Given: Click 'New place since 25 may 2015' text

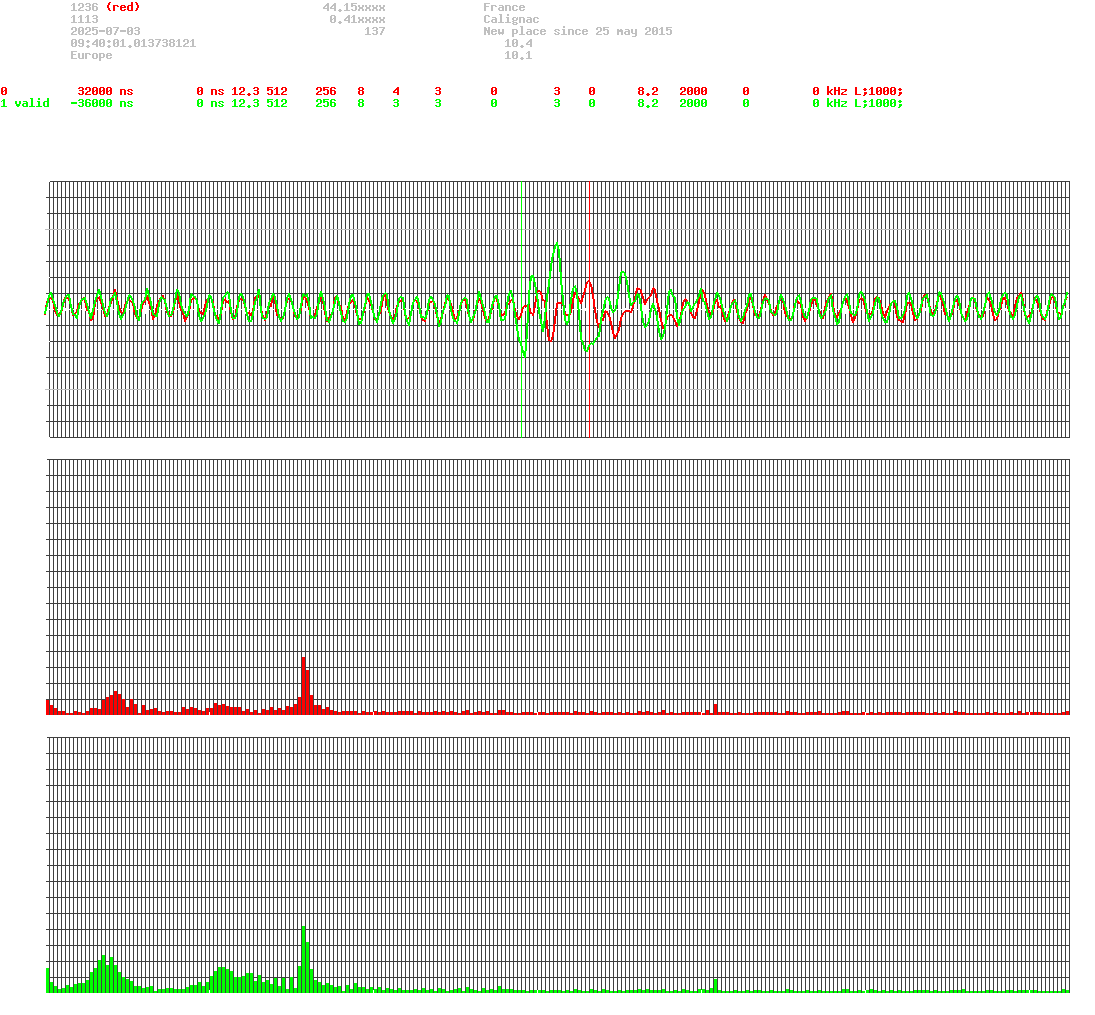Looking at the screenshot, I should click(x=578, y=31).
